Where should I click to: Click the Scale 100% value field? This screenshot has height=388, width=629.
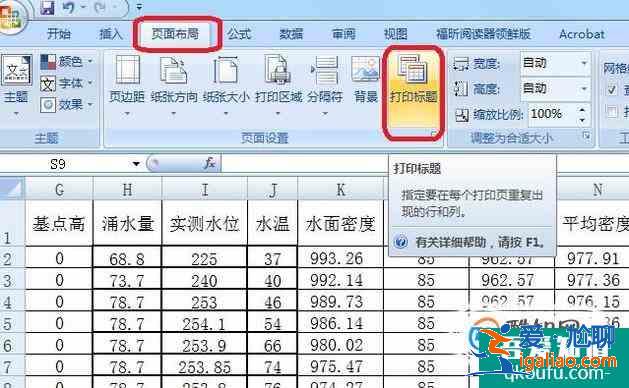[x=552, y=114]
